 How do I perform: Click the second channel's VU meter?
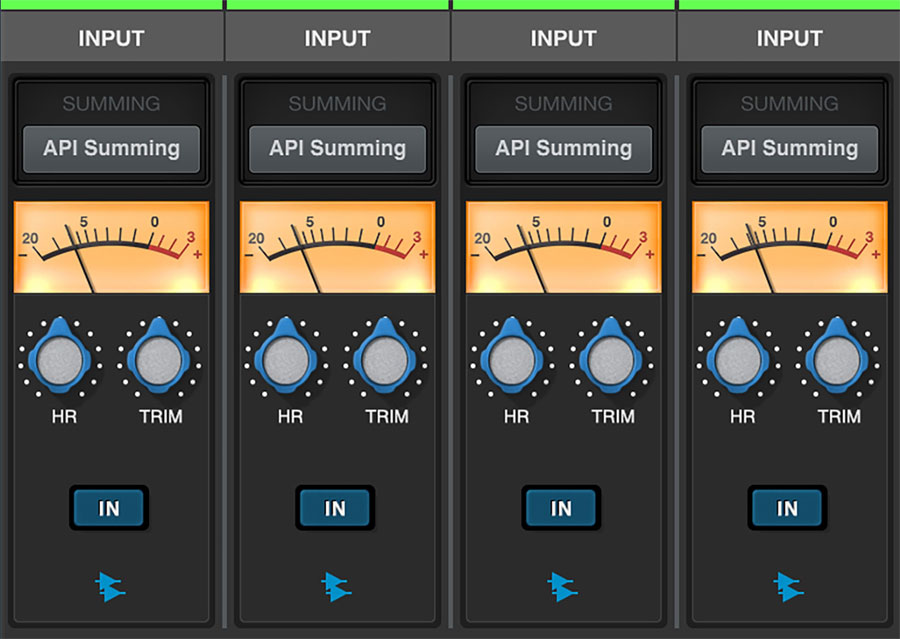pyautogui.click(x=338, y=247)
